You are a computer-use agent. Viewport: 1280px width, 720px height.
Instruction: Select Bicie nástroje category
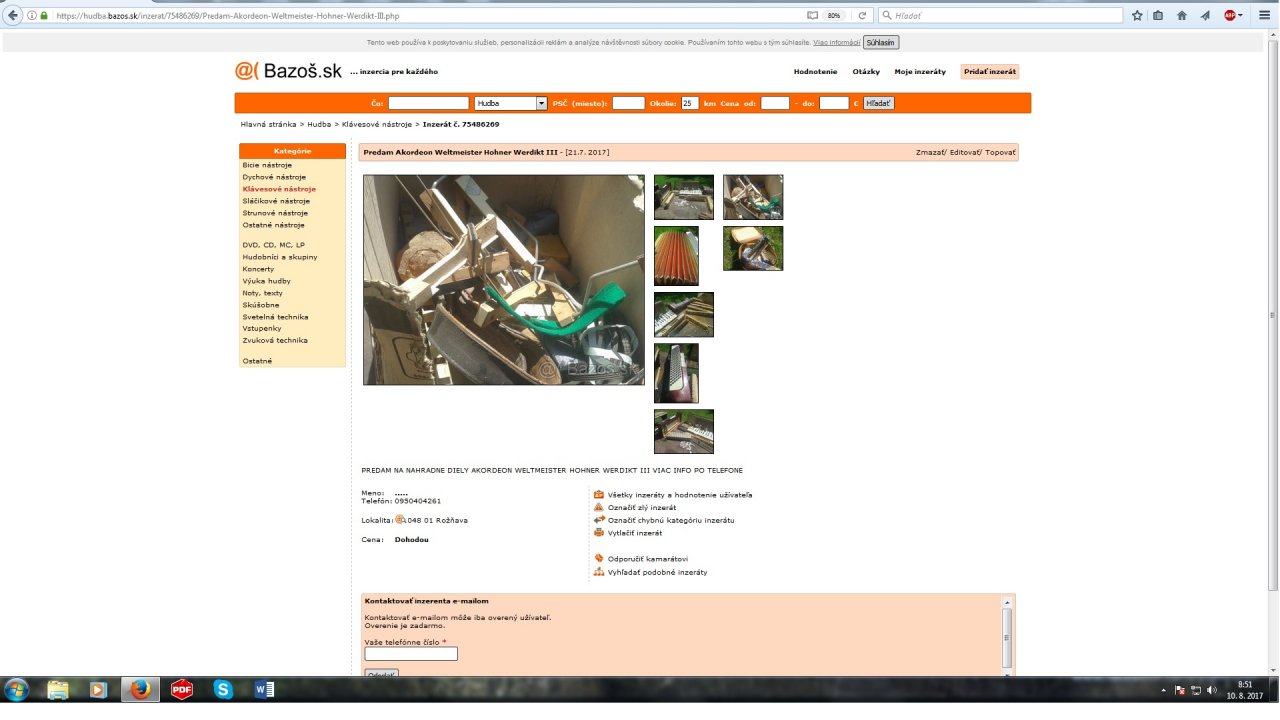coord(267,165)
